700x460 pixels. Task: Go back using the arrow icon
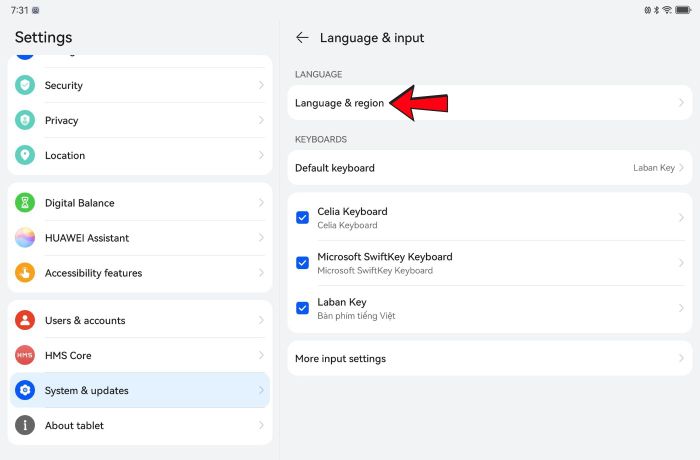point(302,38)
